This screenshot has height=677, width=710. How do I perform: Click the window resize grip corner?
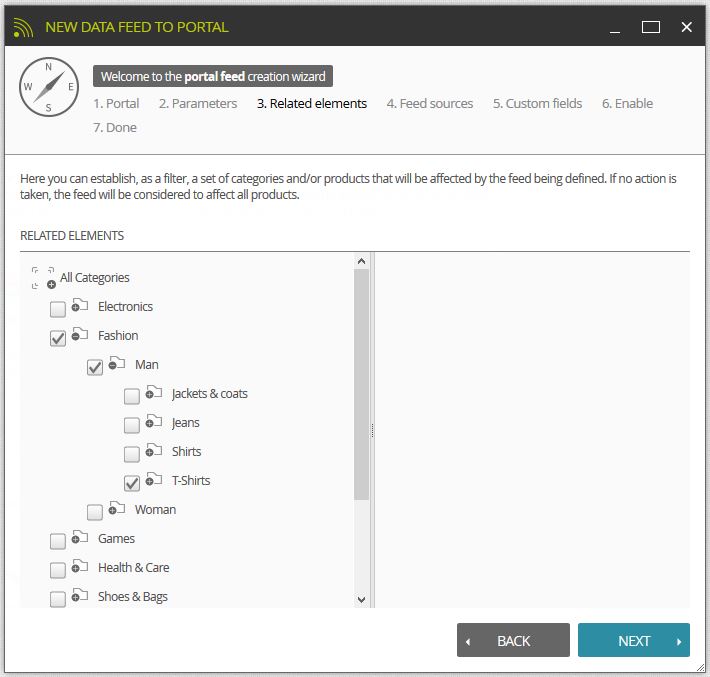pos(700,667)
